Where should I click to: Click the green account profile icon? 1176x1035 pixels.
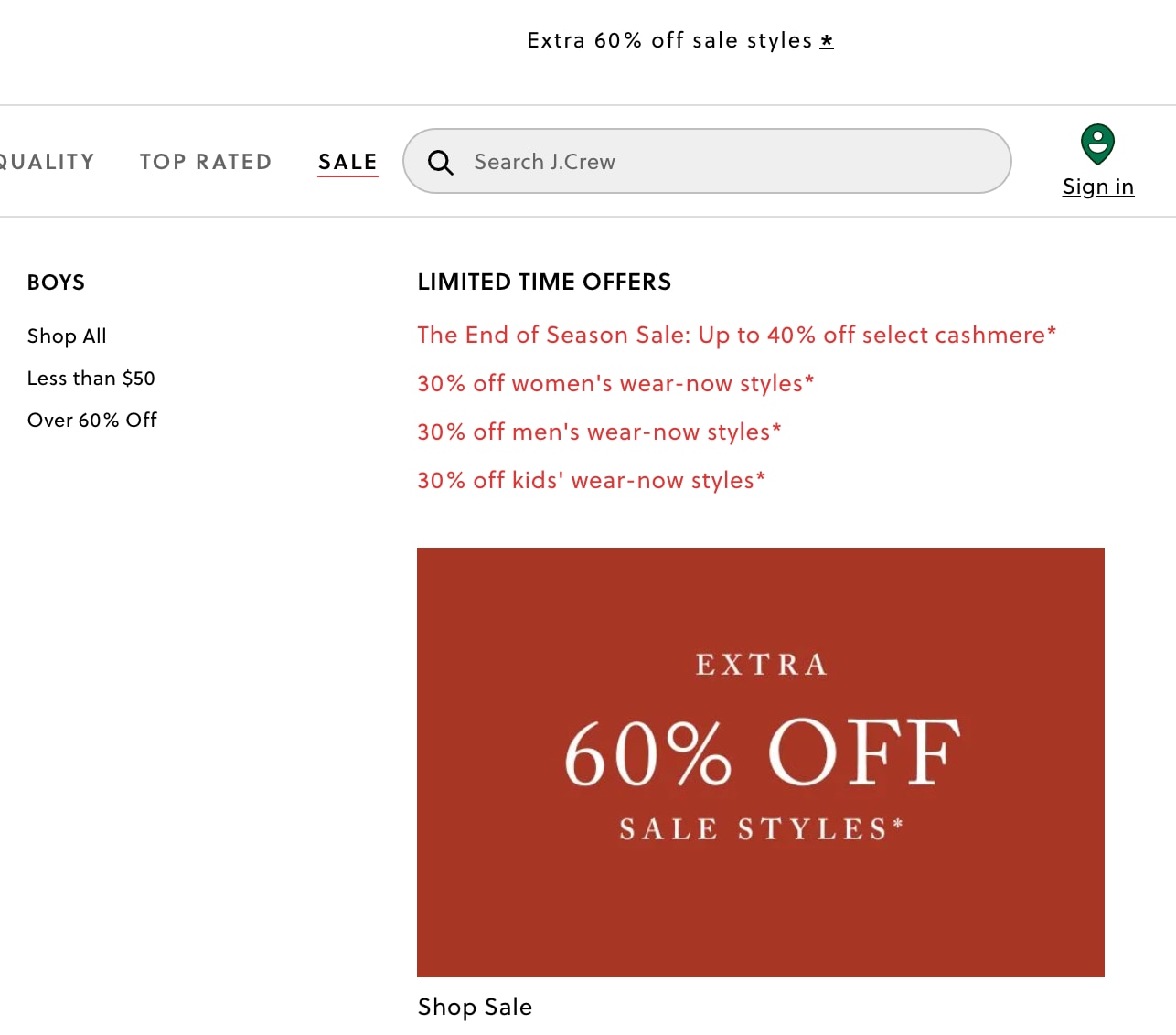coord(1097,144)
